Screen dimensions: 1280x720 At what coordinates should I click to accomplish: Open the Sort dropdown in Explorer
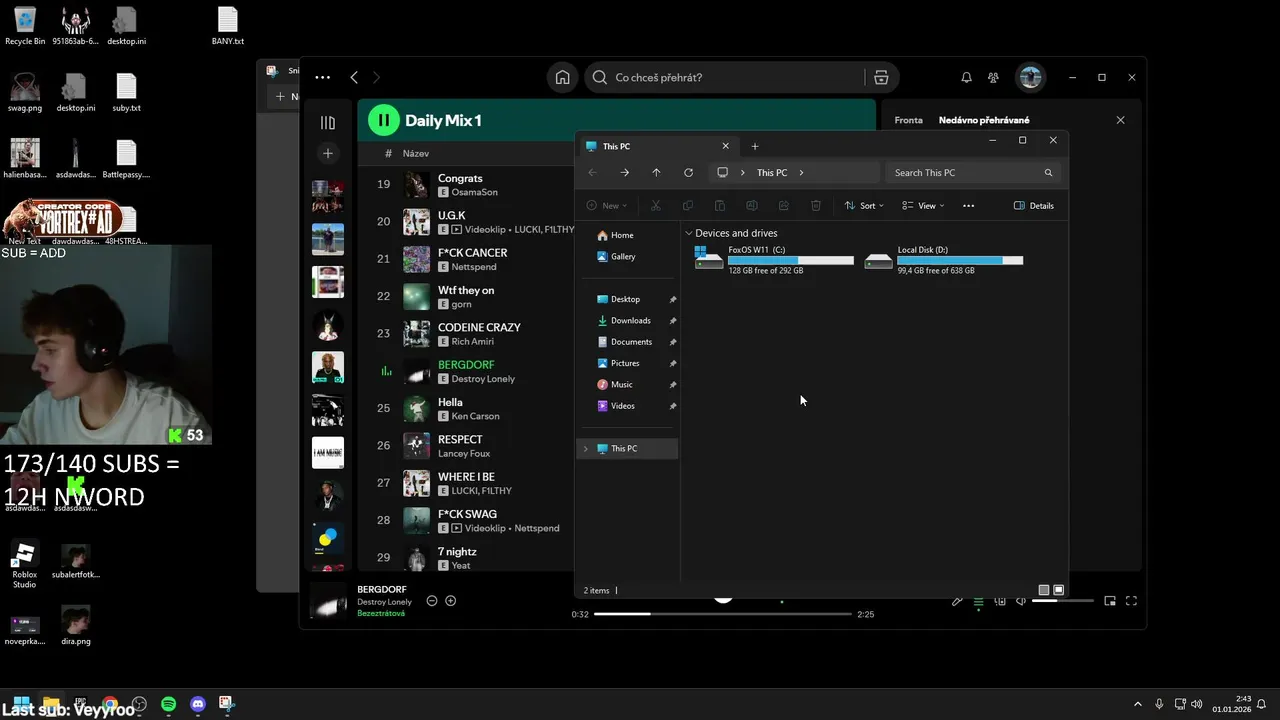pos(864,206)
